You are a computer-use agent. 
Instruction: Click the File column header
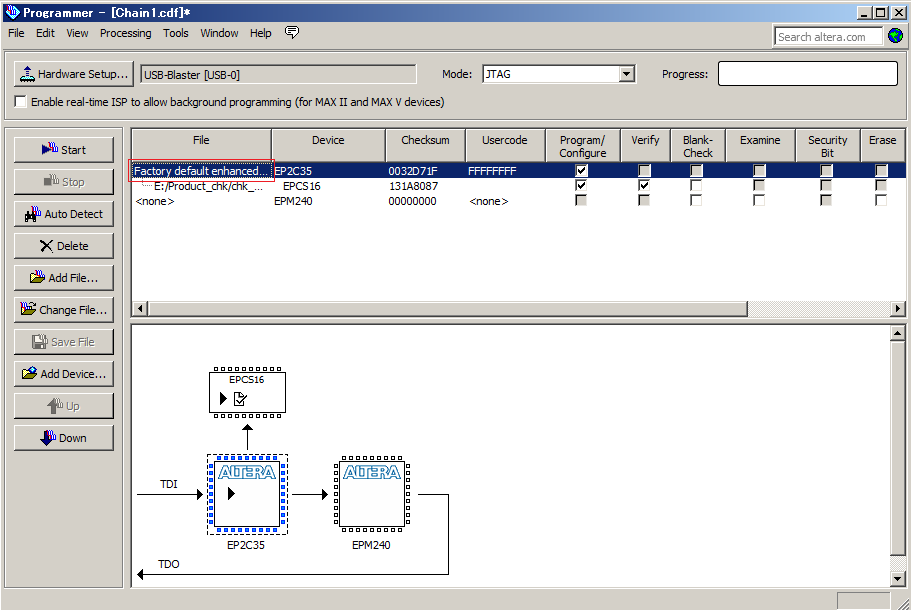pyautogui.click(x=201, y=145)
